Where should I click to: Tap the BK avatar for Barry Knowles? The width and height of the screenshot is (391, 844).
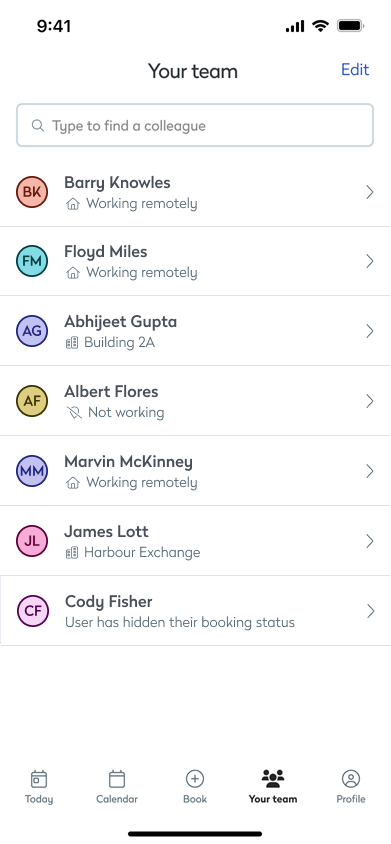click(32, 192)
